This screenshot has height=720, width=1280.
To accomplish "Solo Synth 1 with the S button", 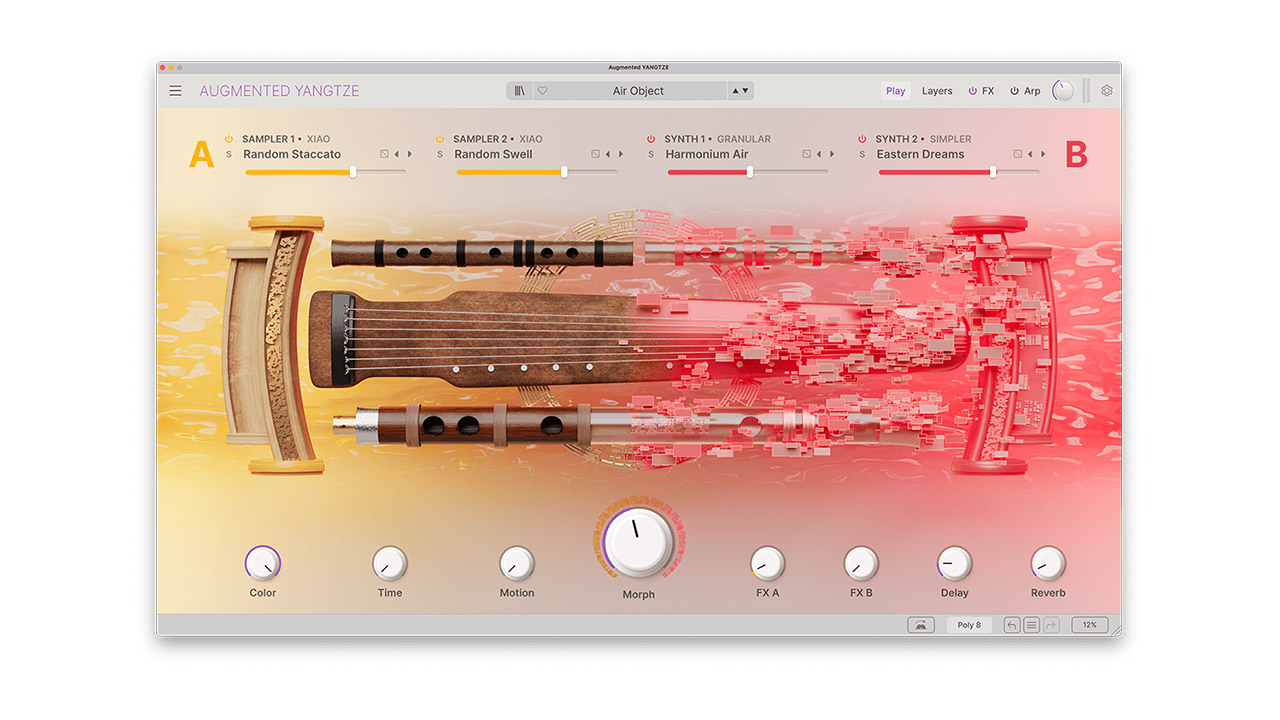I will (x=651, y=154).
